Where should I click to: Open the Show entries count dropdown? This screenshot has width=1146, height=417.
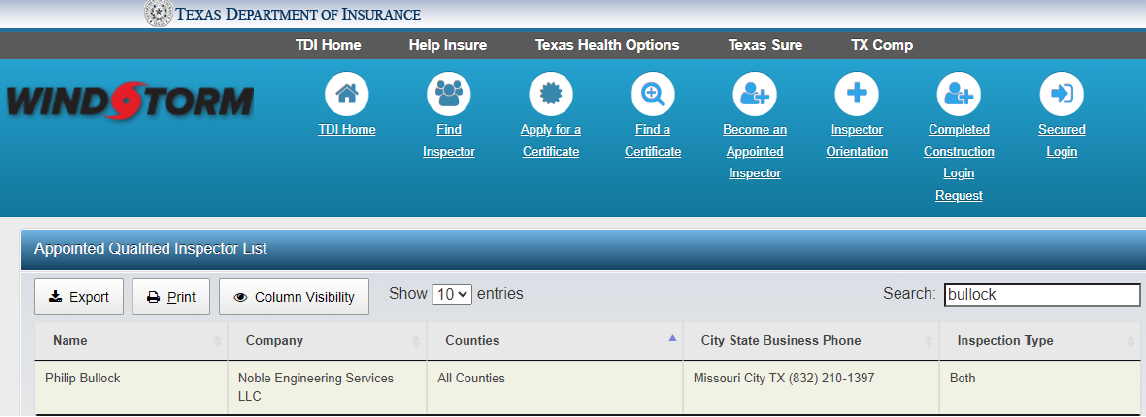(x=452, y=295)
